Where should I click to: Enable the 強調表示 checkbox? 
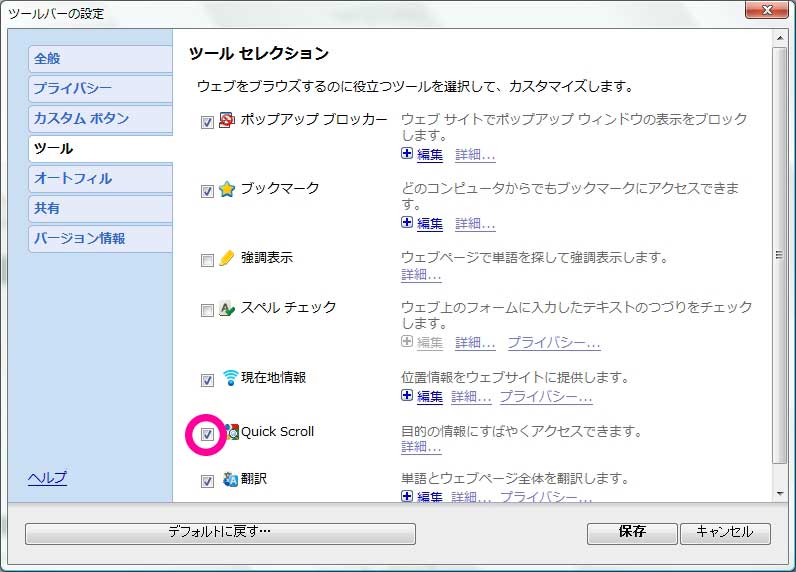pos(207,261)
